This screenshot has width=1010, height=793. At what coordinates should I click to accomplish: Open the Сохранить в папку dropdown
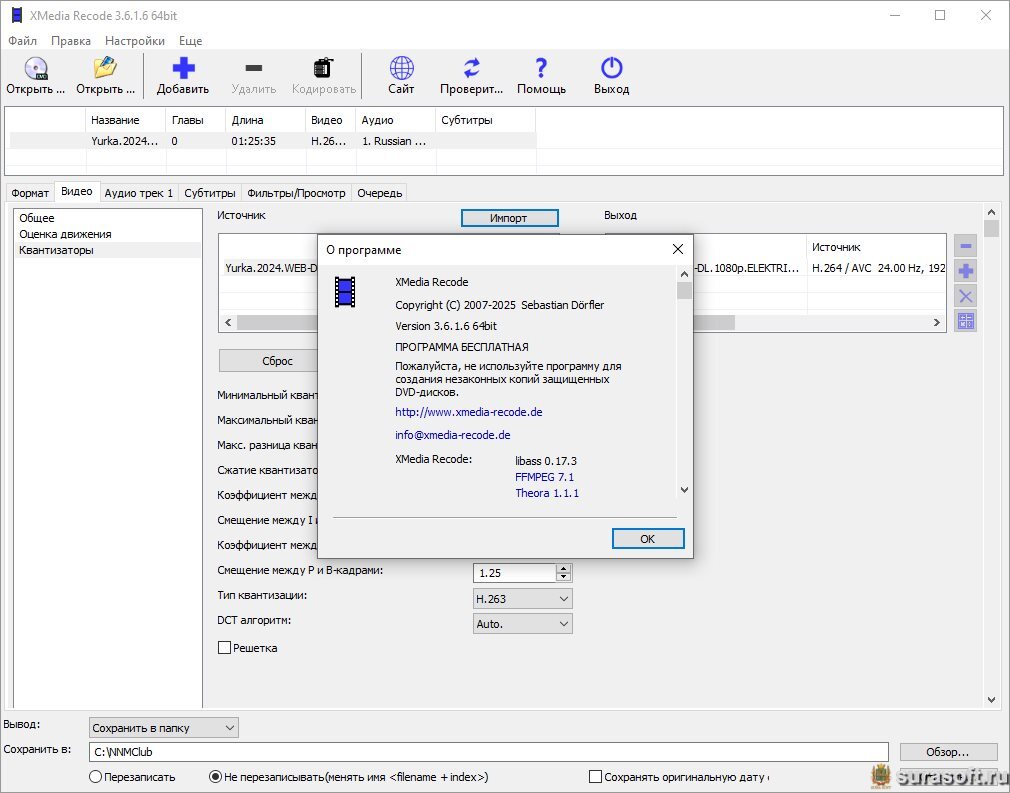pyautogui.click(x=164, y=728)
